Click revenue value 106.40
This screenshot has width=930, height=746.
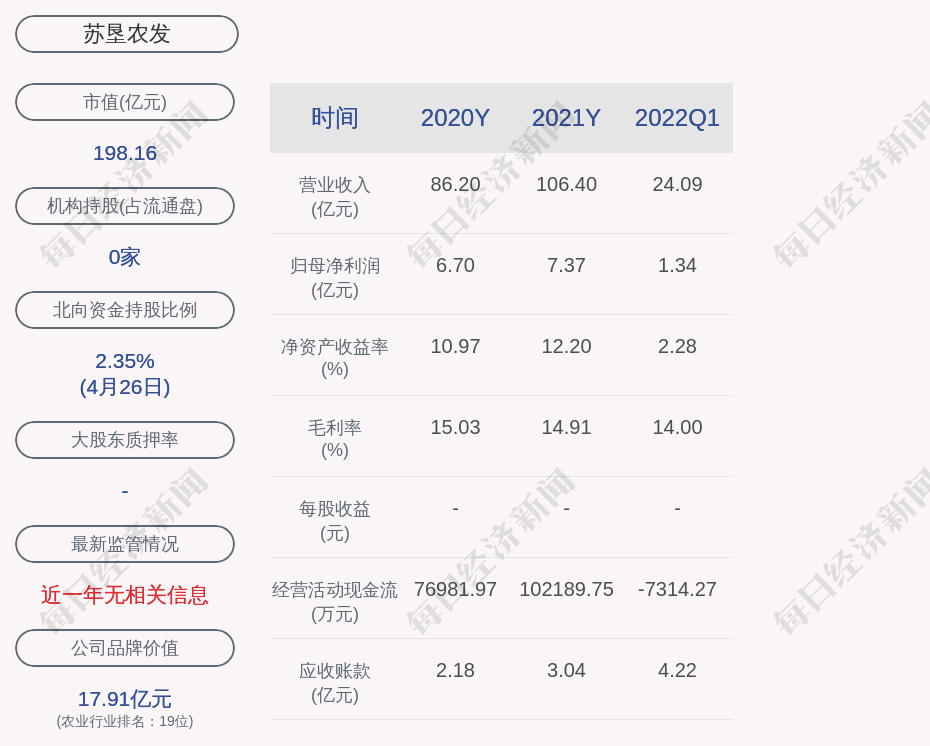click(x=566, y=184)
